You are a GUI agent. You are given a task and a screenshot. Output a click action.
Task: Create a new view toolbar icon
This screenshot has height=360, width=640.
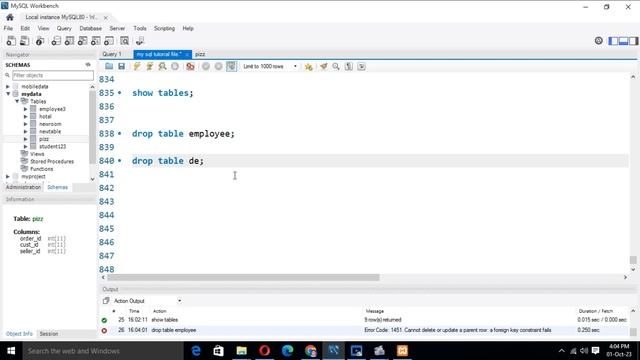[x=82, y=41]
